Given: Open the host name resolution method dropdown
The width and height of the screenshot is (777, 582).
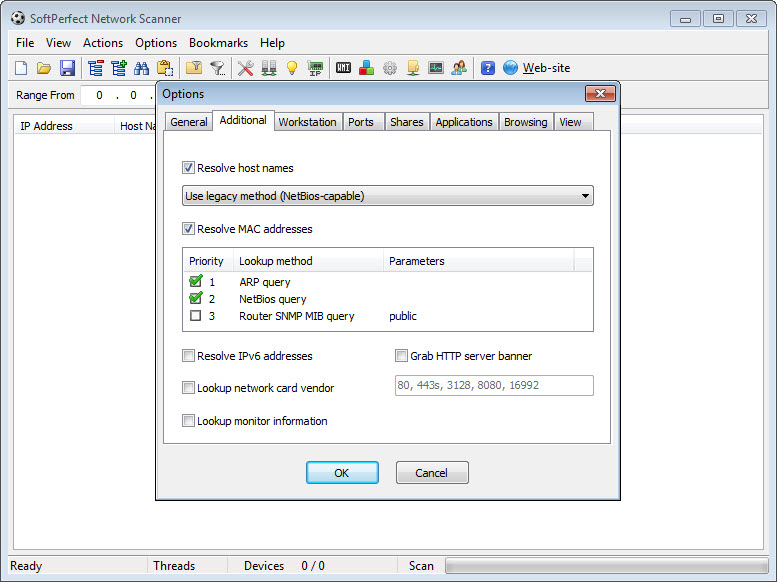Looking at the screenshot, I should (x=388, y=196).
